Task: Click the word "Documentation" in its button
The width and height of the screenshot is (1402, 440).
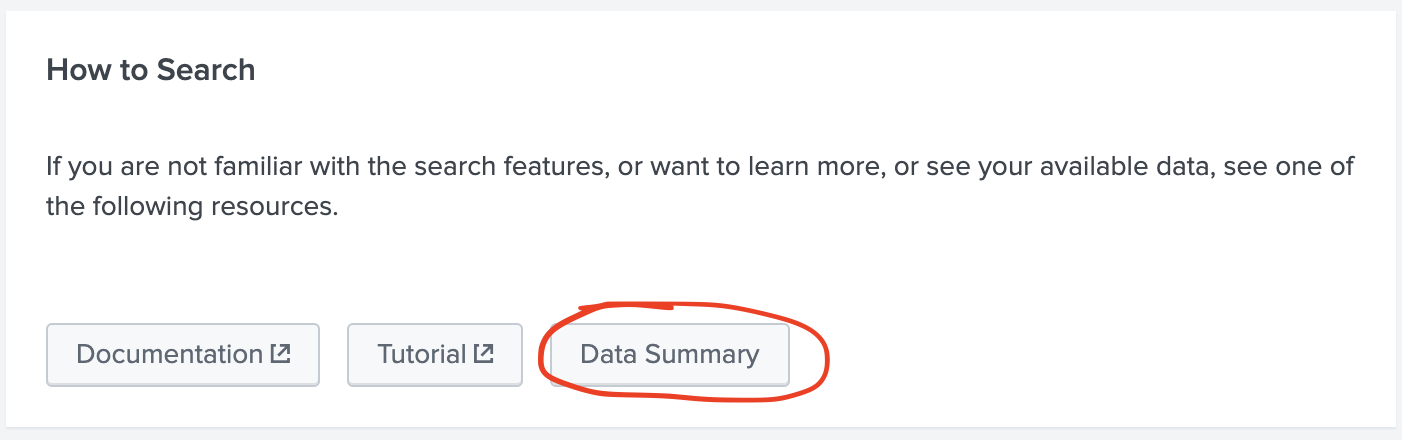Action: point(169,354)
